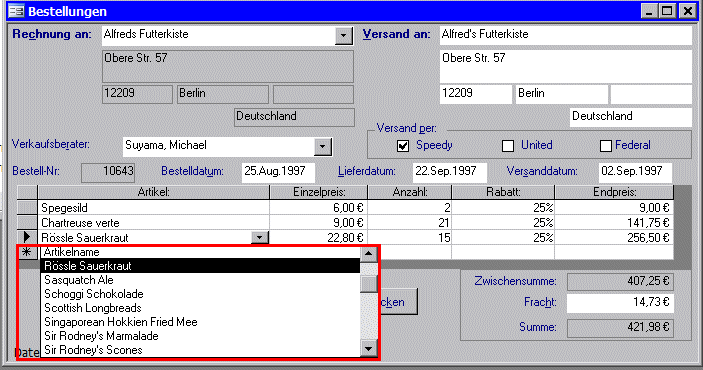Close the Bestellungen window
Image resolution: width=703 pixels, height=370 pixels.
tap(687, 11)
